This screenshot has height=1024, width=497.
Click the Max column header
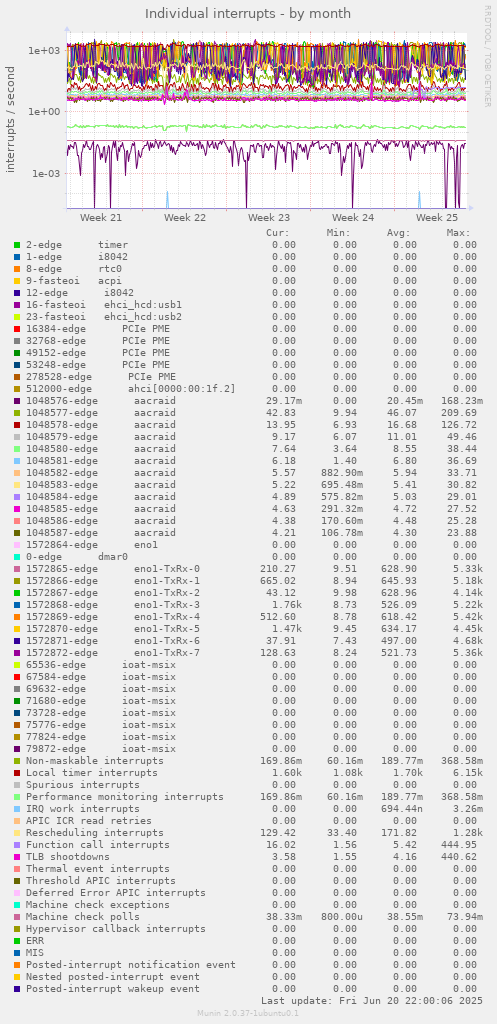[x=458, y=233]
